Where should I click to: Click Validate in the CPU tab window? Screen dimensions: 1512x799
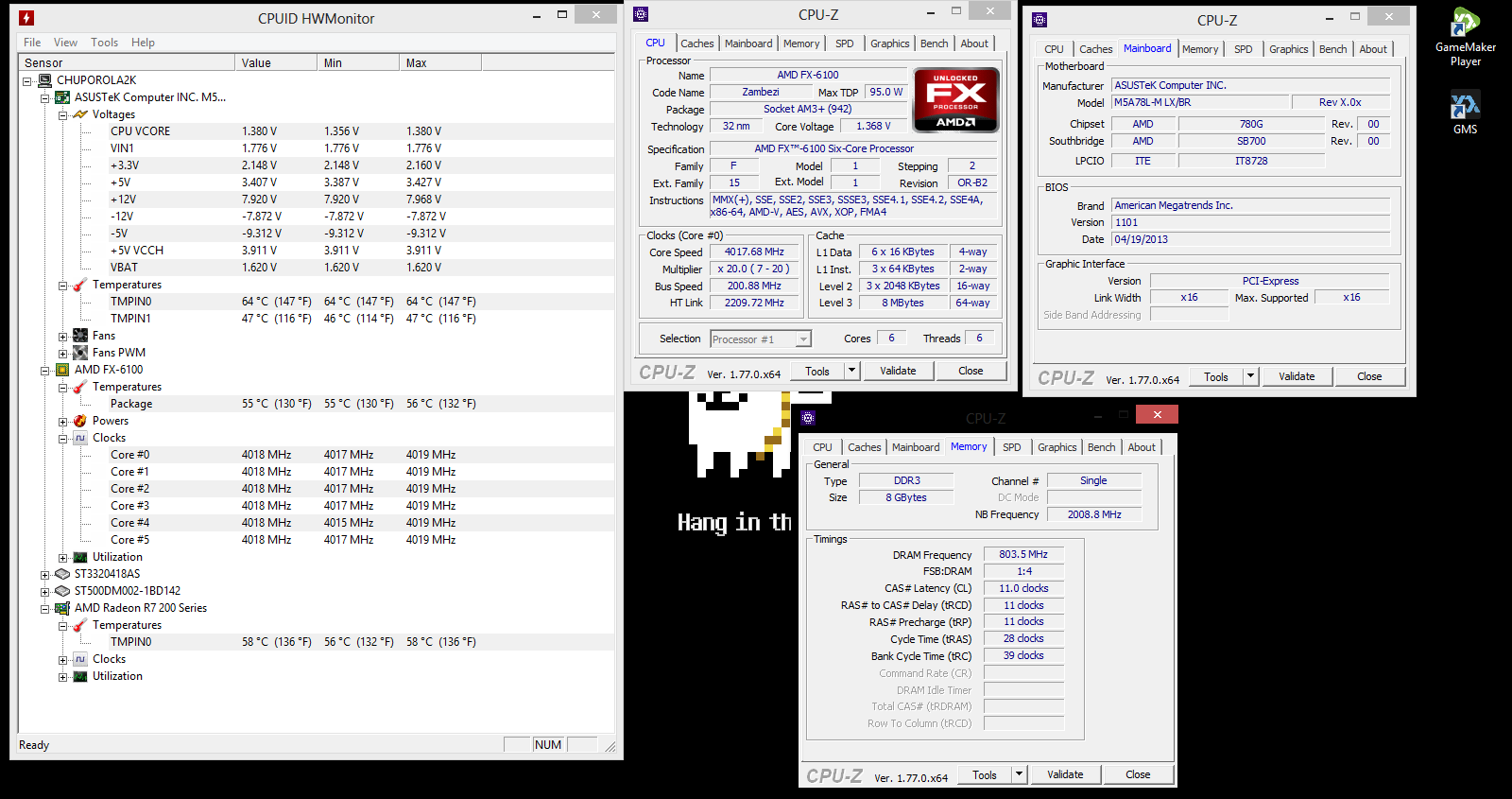coord(898,371)
